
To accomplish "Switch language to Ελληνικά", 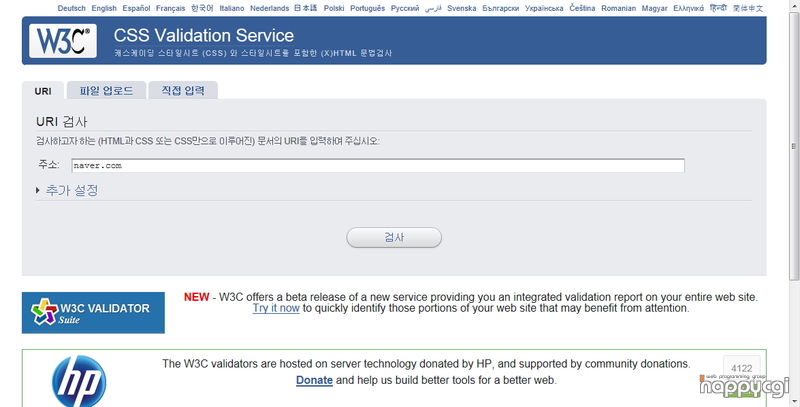I will (688, 8).
